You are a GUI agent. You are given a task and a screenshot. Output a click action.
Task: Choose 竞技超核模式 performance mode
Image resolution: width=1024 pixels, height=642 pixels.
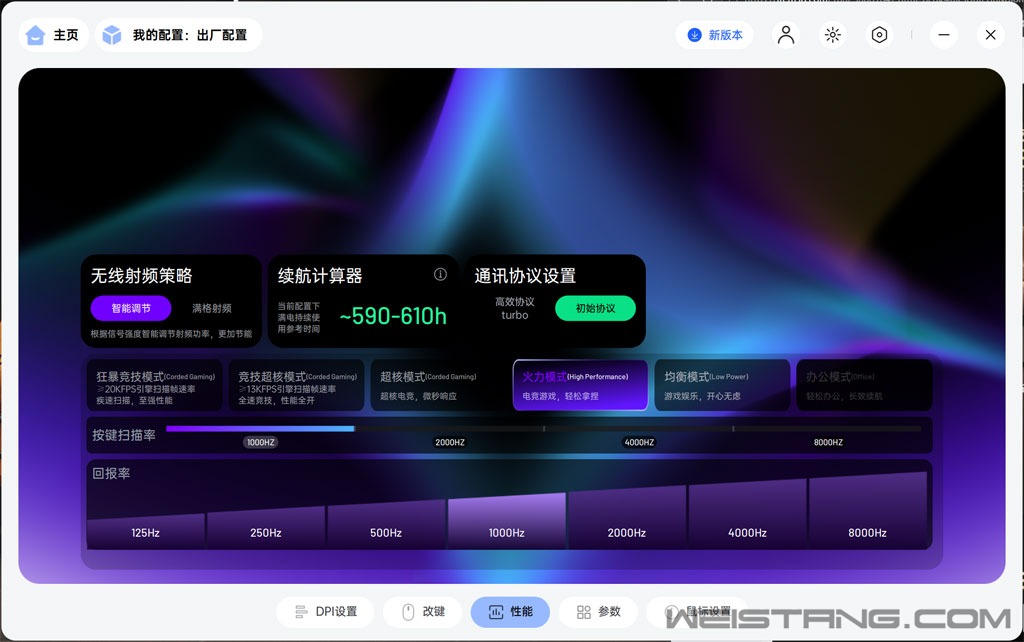tap(296, 385)
